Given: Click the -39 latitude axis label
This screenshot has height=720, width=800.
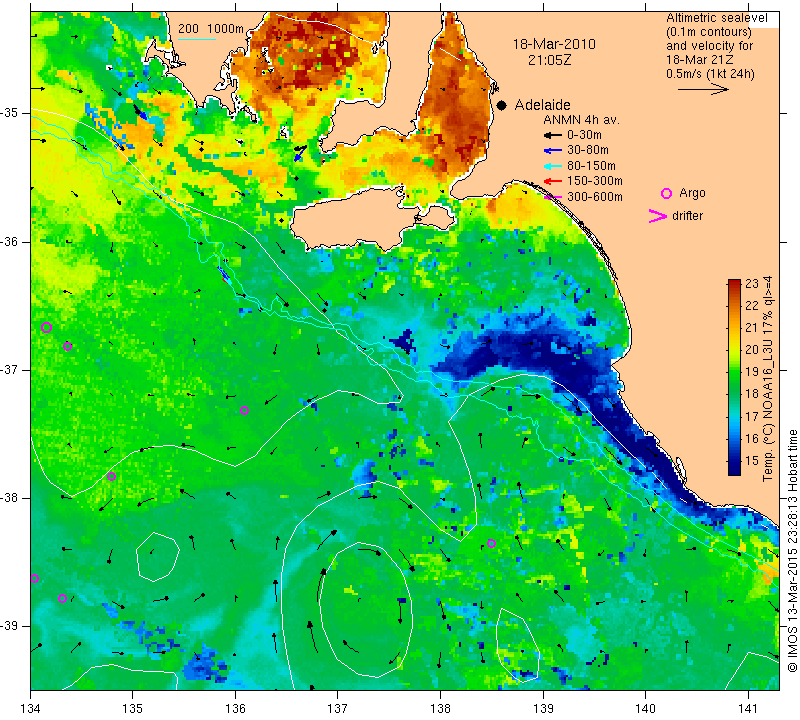Looking at the screenshot, I should (x=9, y=626).
